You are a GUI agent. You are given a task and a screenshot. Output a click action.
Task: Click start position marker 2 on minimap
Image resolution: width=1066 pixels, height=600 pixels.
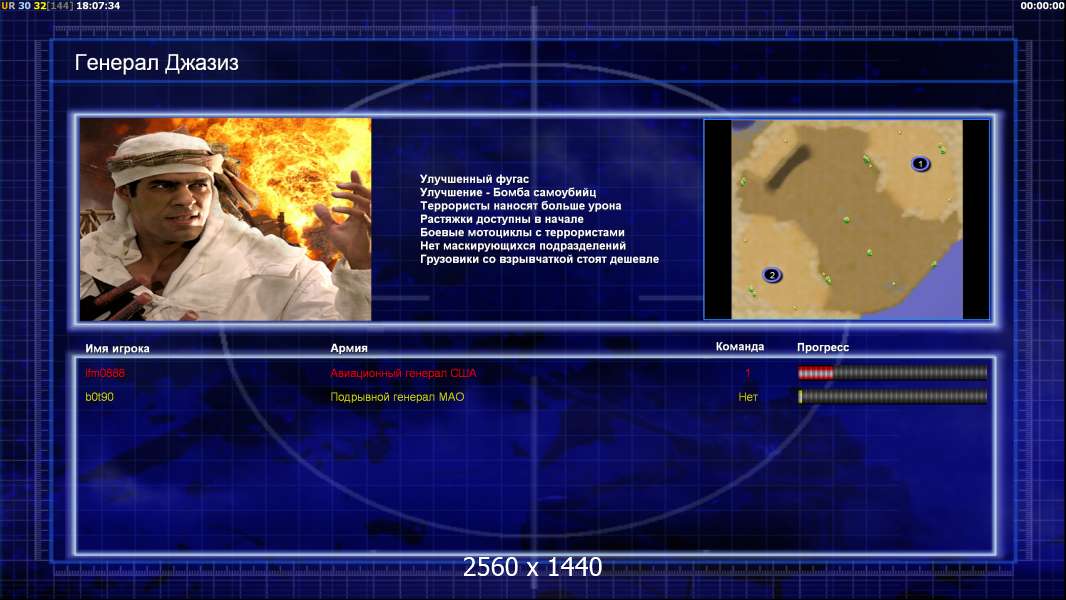771,275
